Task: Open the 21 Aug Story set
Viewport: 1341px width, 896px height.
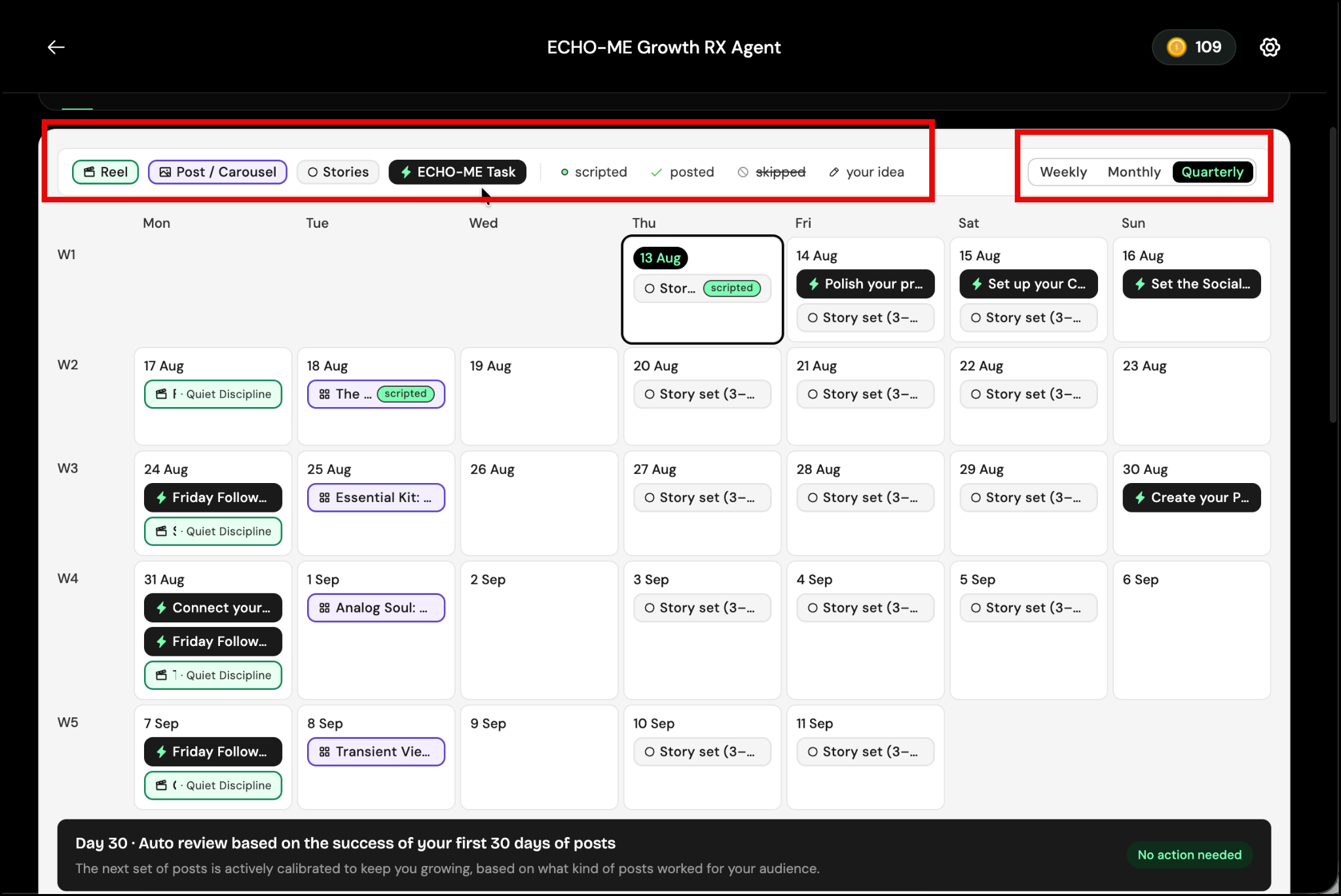Action: pos(866,394)
